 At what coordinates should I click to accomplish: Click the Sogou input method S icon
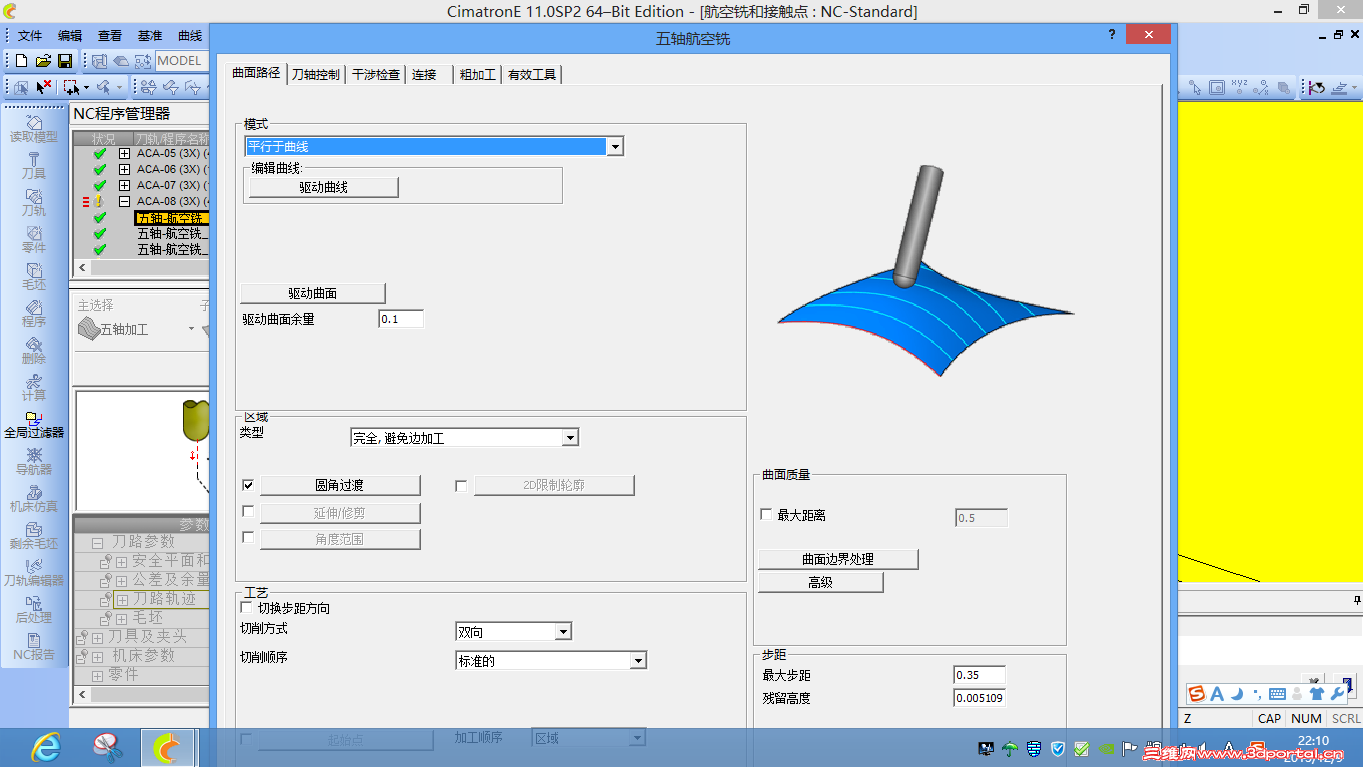(1197, 694)
